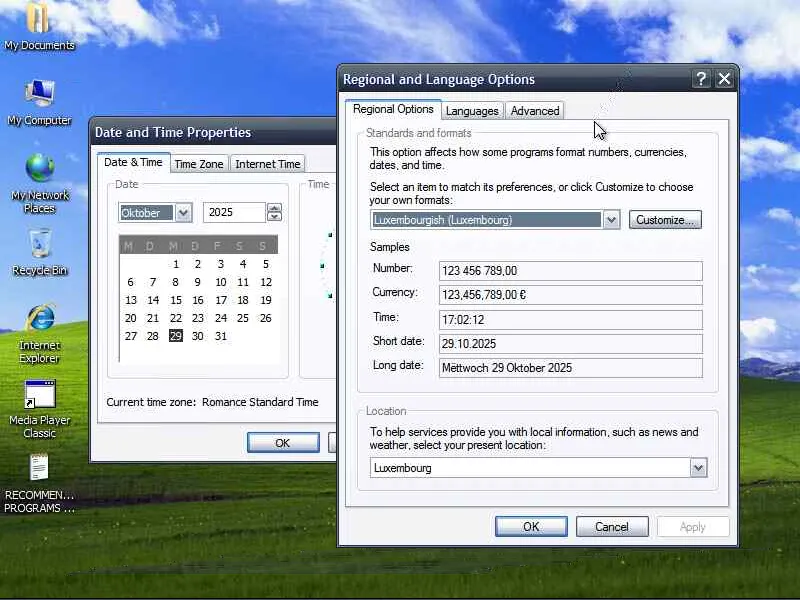The height and width of the screenshot is (600, 800).
Task: Click Cancel in Regional and Language Options
Action: point(612,527)
